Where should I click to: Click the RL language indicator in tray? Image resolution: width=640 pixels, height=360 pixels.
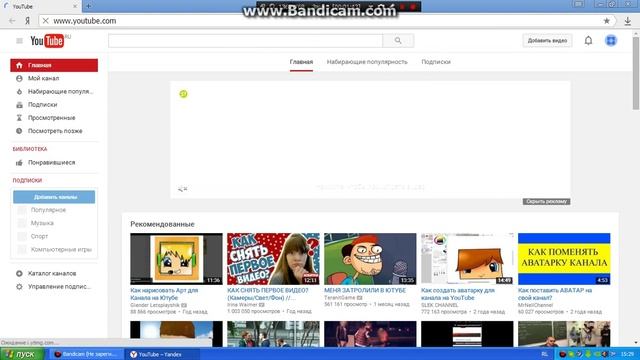pos(544,354)
